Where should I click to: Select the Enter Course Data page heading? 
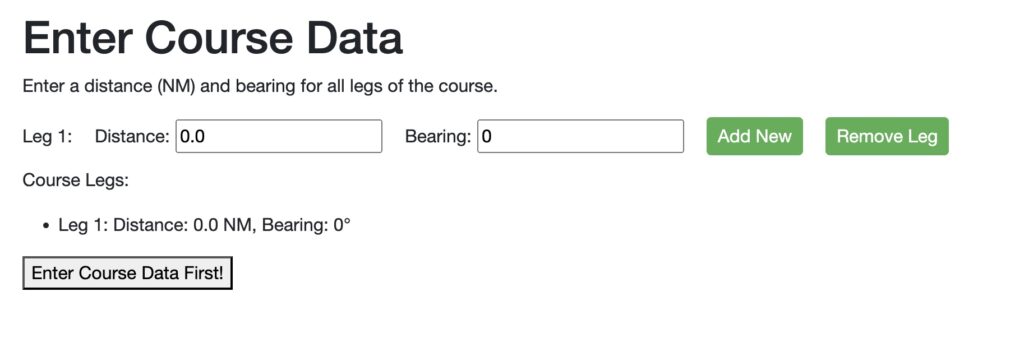click(213, 38)
